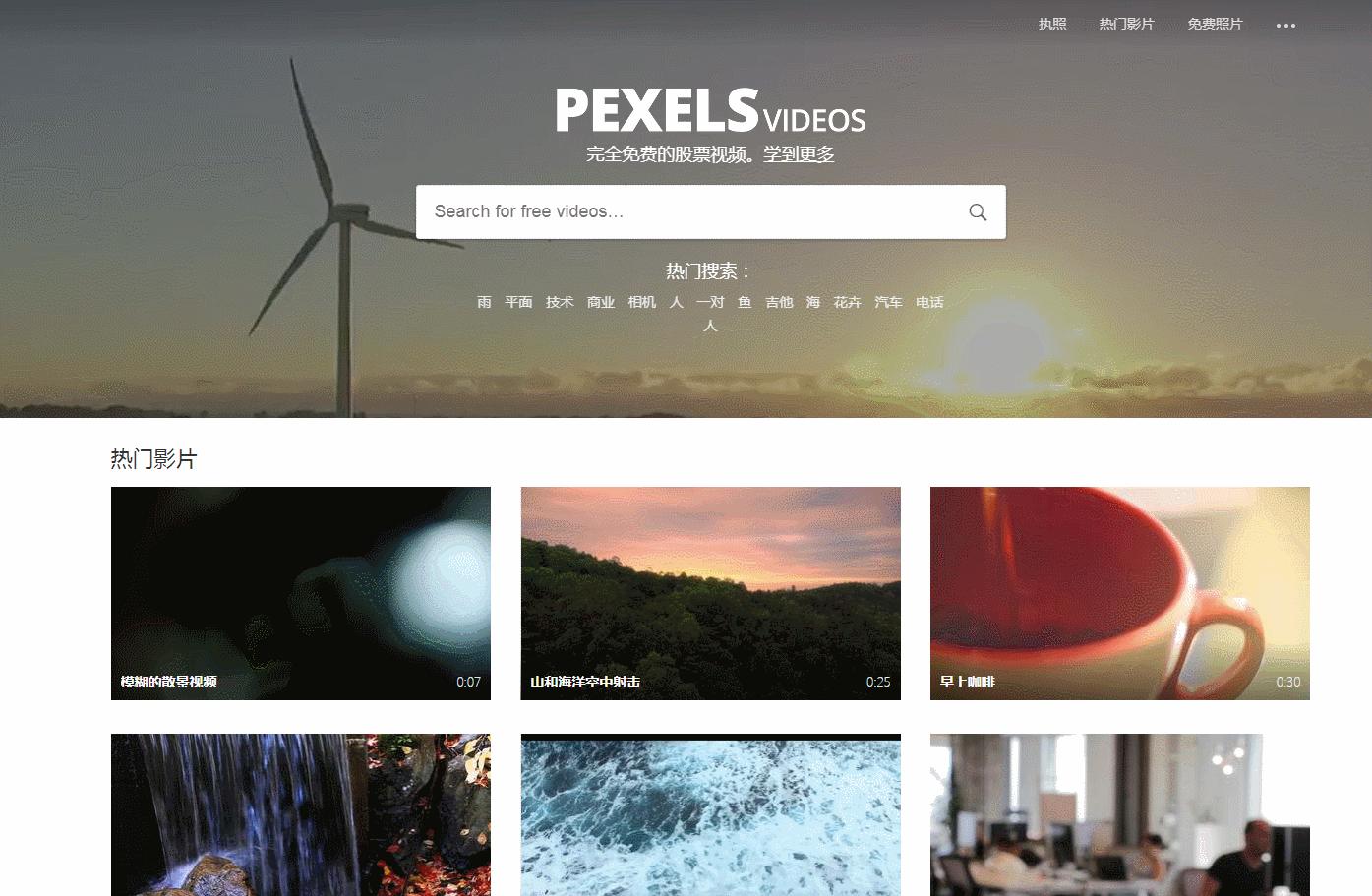1372x896 pixels.
Task: Open the blurred office video thumbnail
Action: tap(1120, 814)
